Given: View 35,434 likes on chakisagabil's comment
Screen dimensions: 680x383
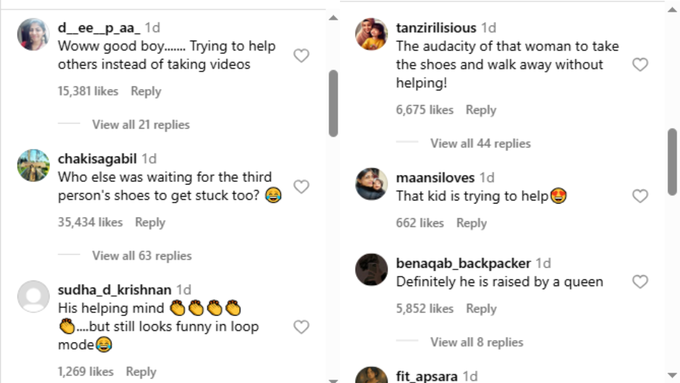Looking at the screenshot, I should [x=90, y=223].
